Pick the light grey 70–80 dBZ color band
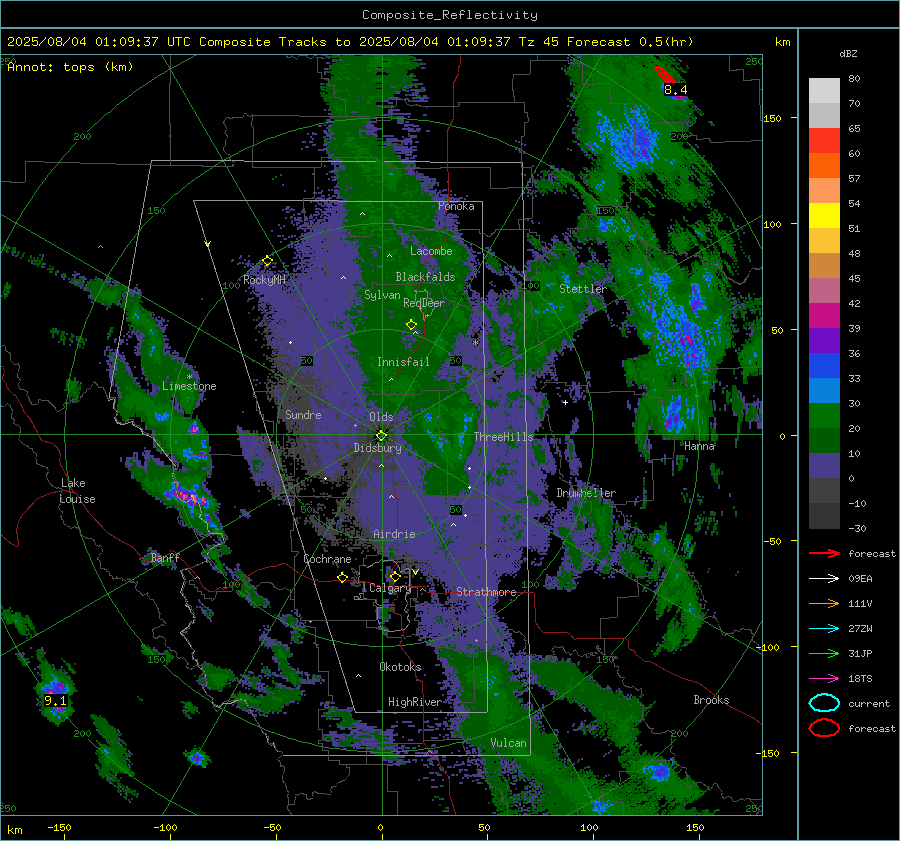The width and height of the screenshot is (900, 841). 824,91
